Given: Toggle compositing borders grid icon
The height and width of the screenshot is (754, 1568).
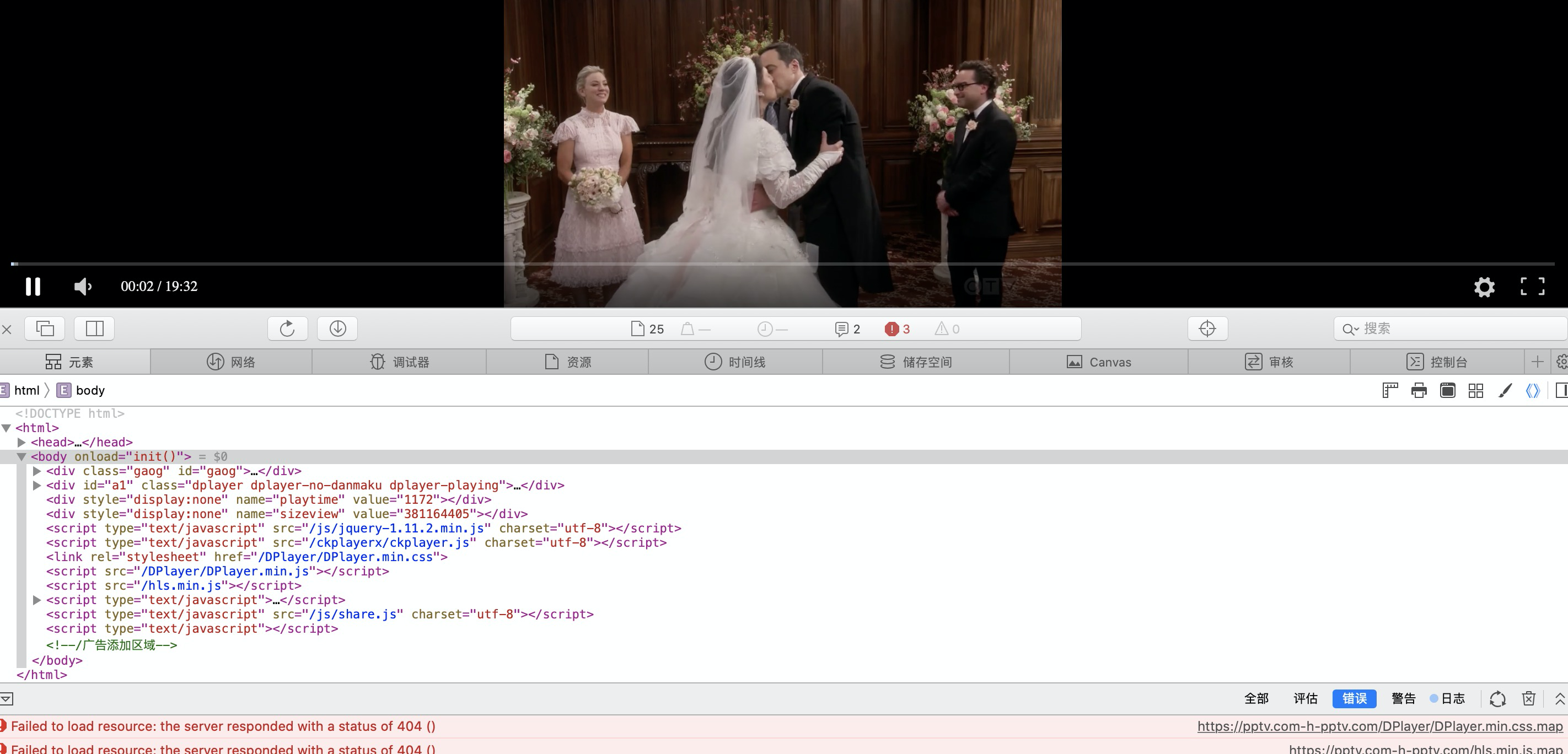Looking at the screenshot, I should tap(1475, 391).
